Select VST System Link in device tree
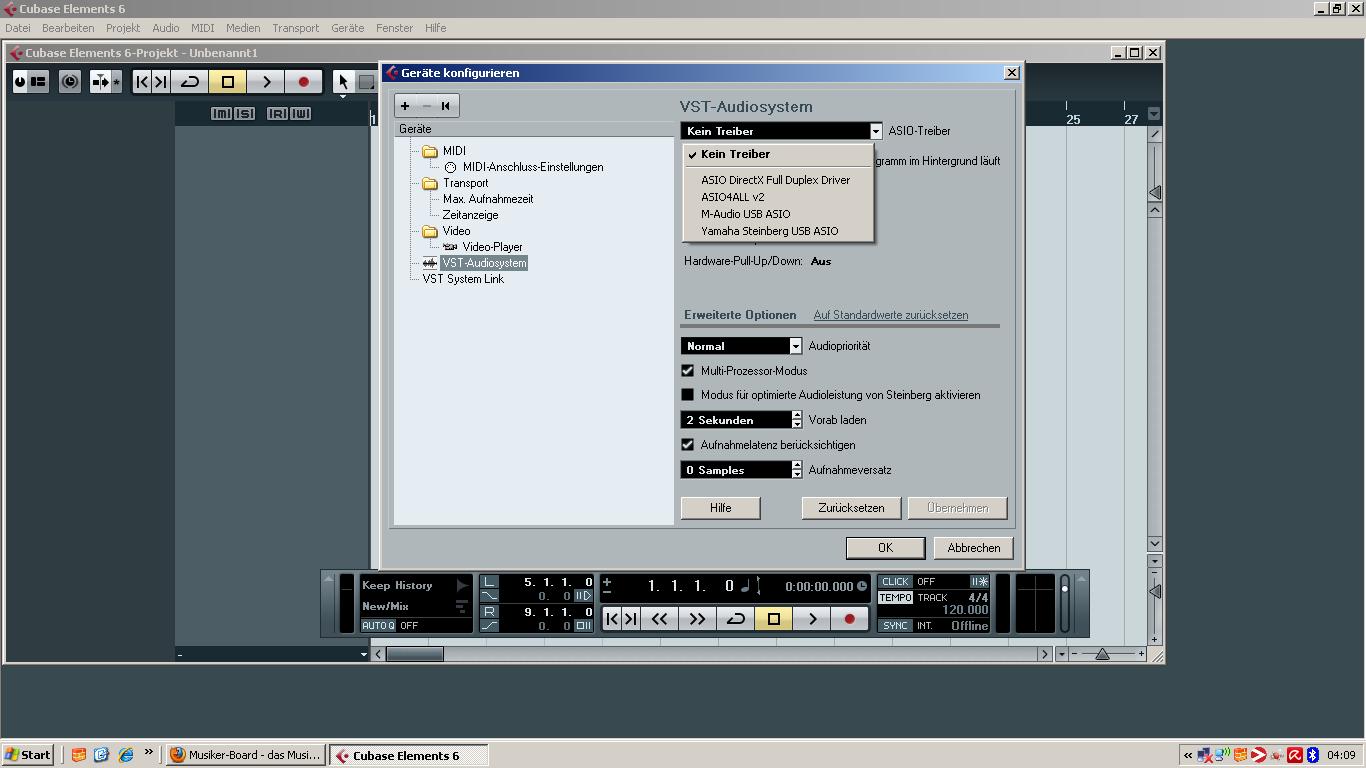 click(463, 279)
